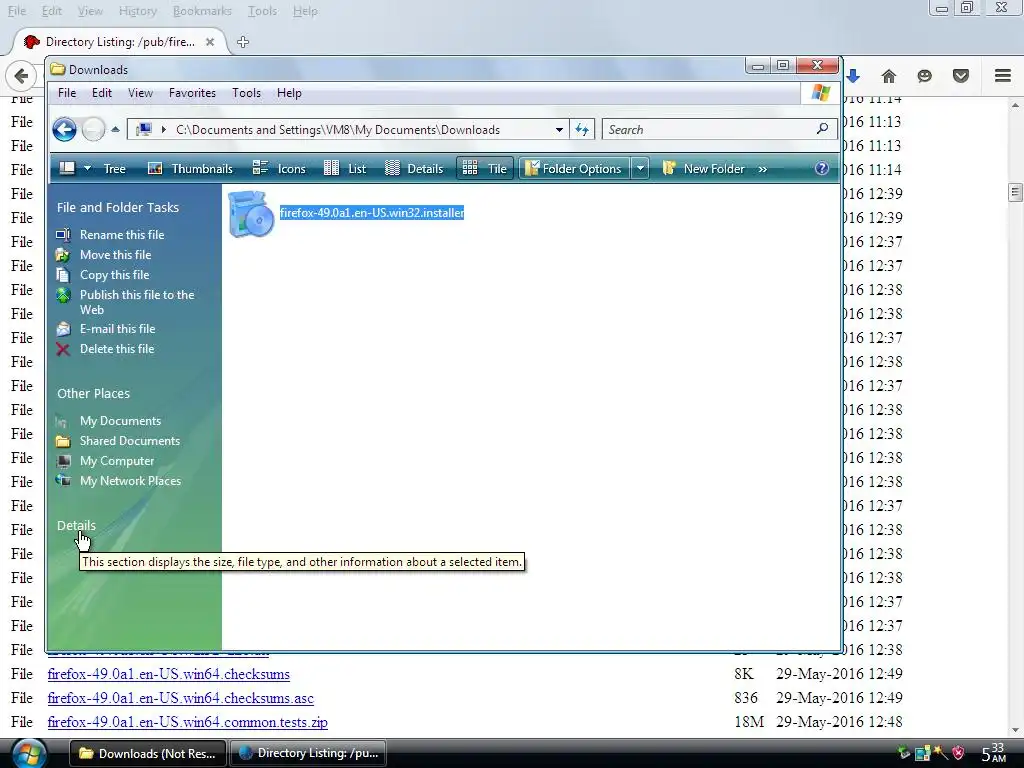Expand the Folder Options dropdown arrow

(640, 168)
